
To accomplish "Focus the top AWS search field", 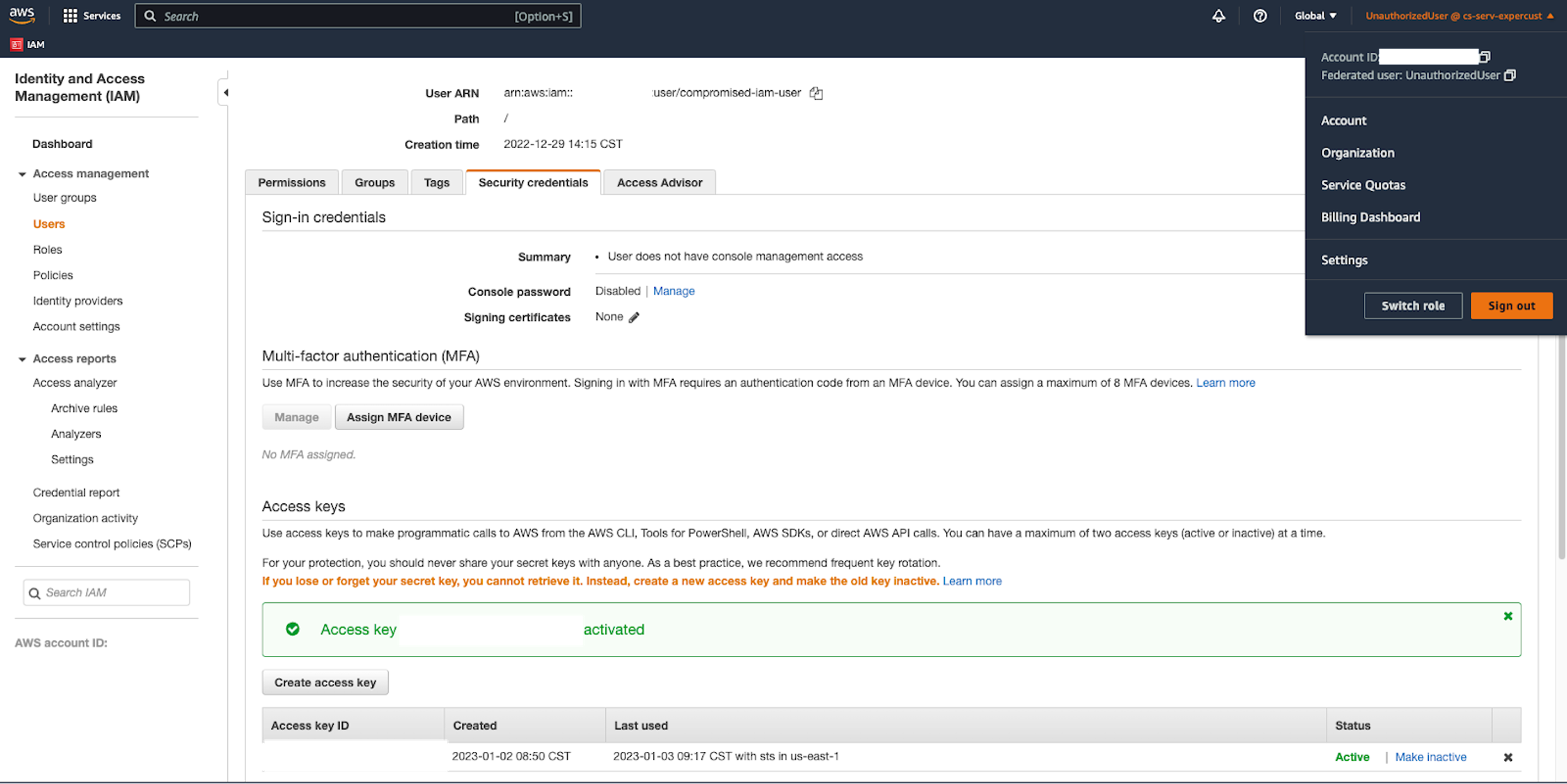I will tap(357, 16).
